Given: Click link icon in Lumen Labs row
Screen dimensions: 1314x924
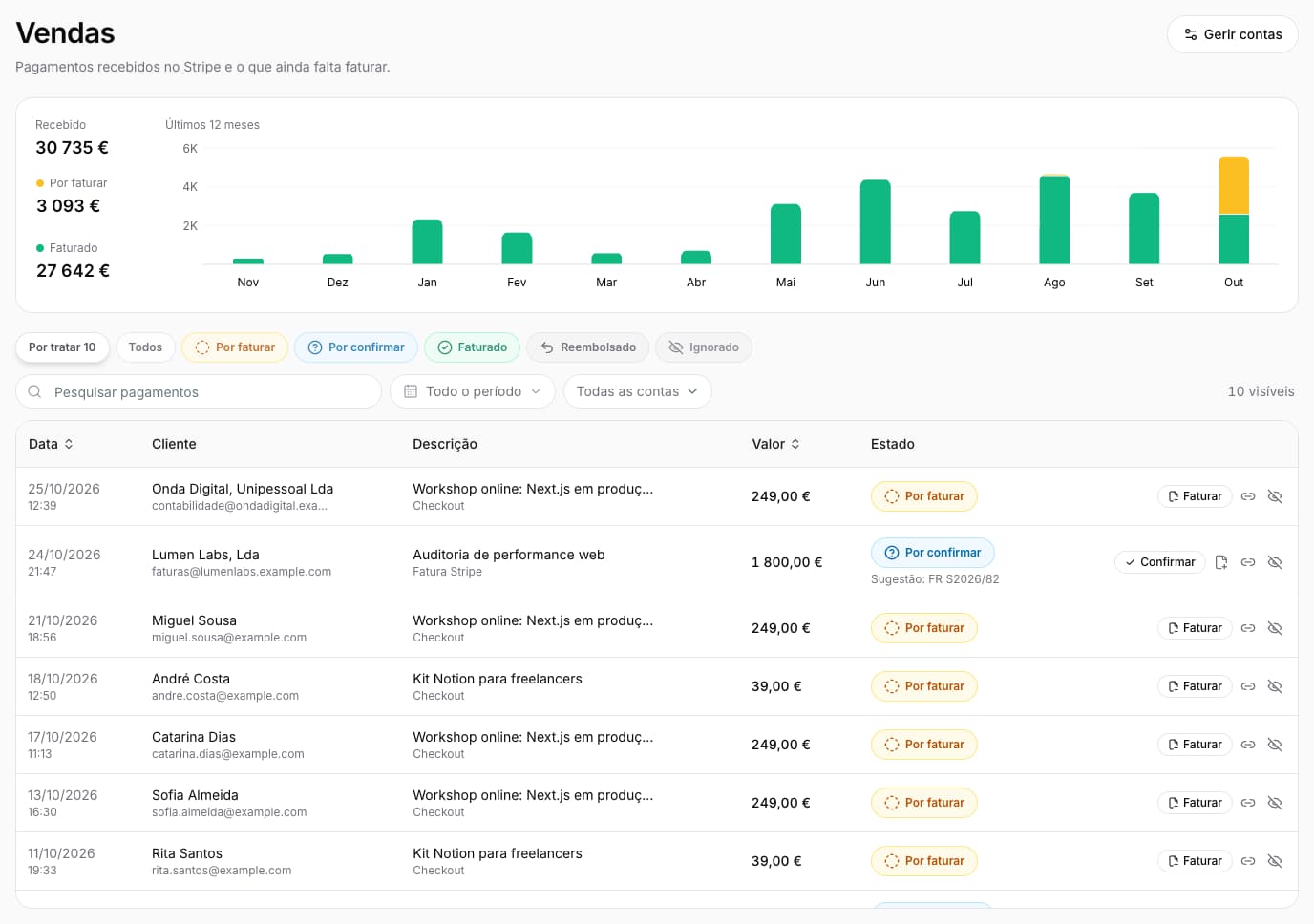Looking at the screenshot, I should (x=1248, y=562).
